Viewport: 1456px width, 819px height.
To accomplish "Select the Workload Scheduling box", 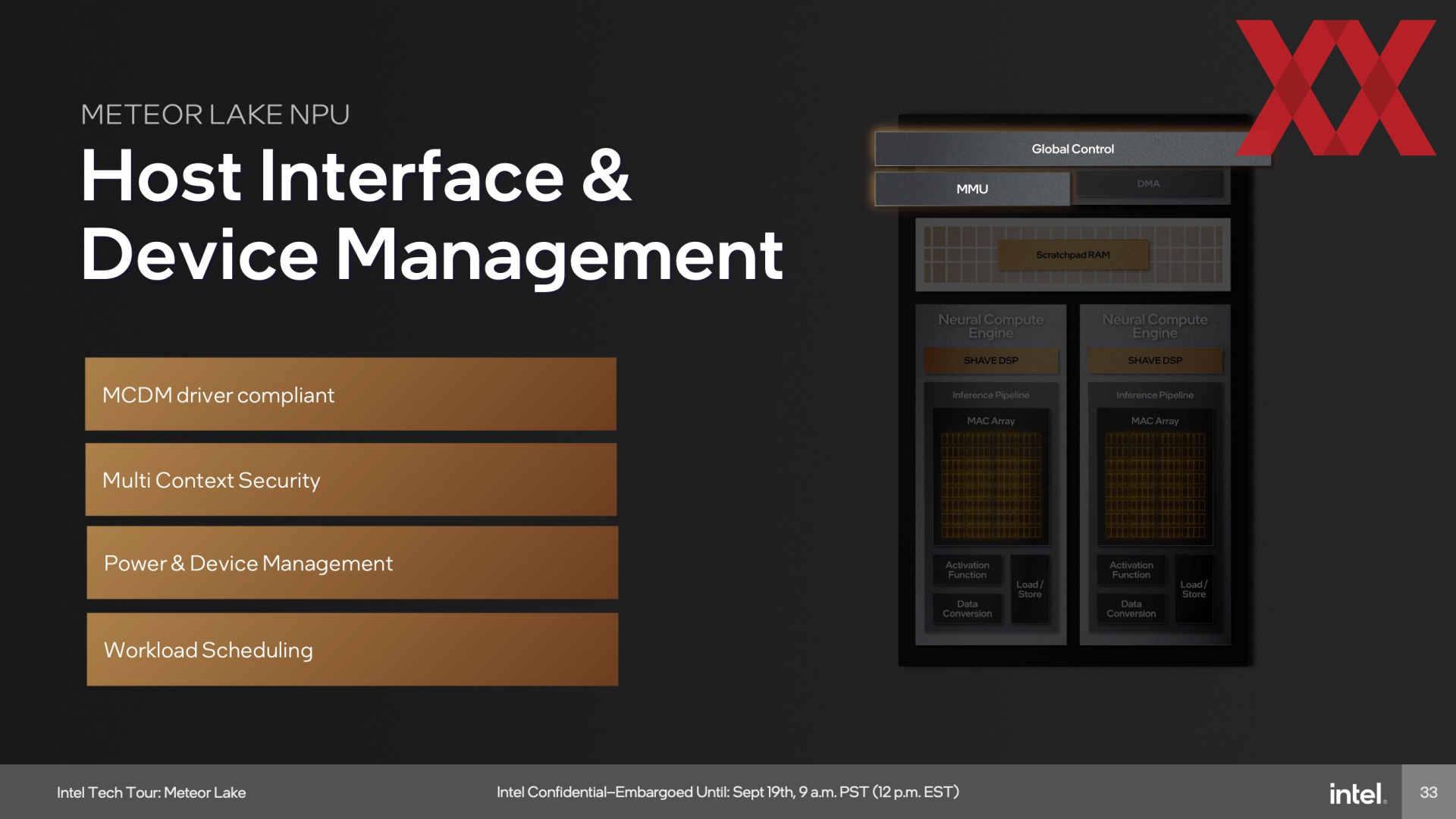I will 352,650.
